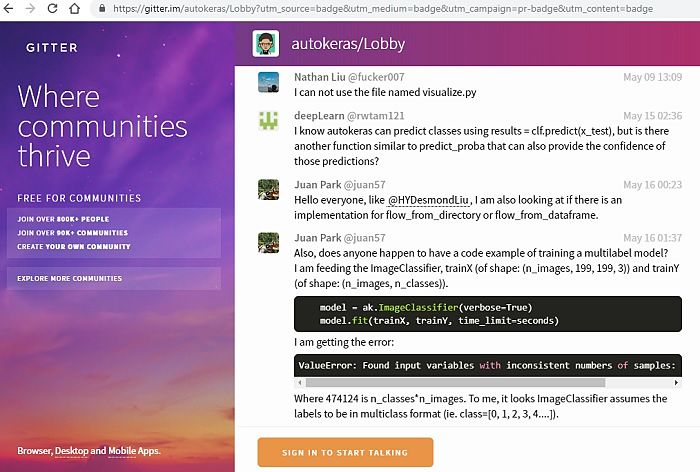Open timestamp May 09 13:09

coord(653,77)
